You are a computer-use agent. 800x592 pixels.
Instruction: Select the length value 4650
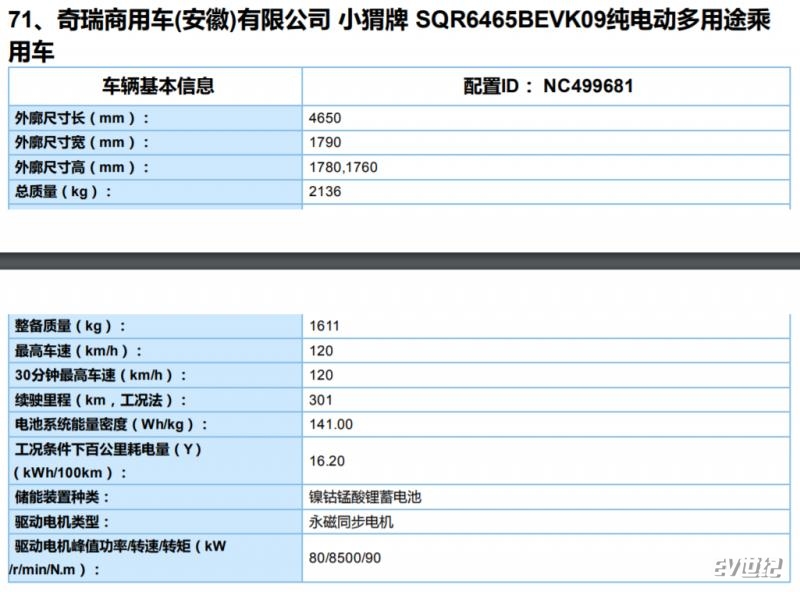[x=325, y=118]
